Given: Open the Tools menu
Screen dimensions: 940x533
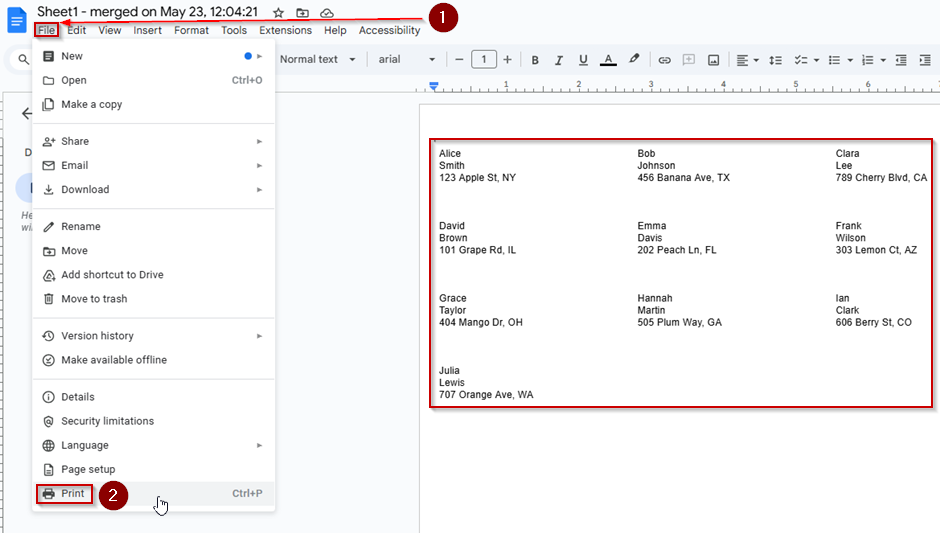Looking at the screenshot, I should tap(234, 30).
